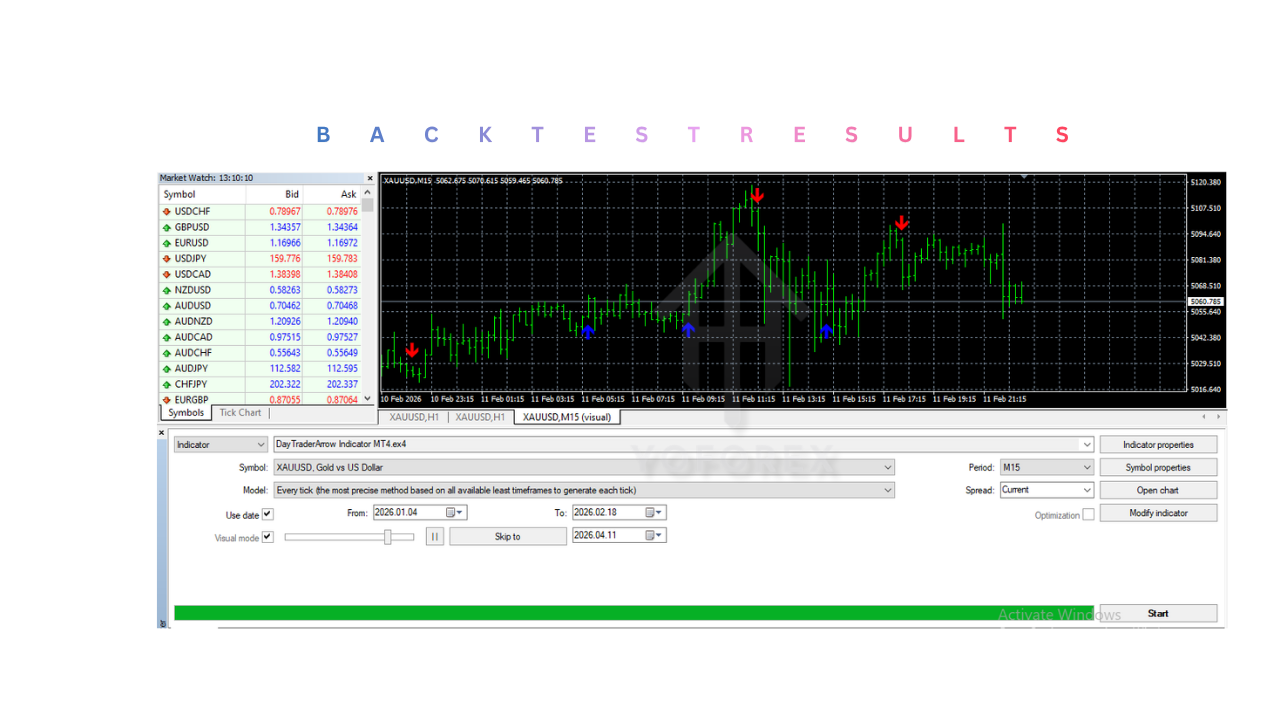Viewport: 1280px width, 720px height.
Task: Uncheck the Use date option
Action: point(266,514)
